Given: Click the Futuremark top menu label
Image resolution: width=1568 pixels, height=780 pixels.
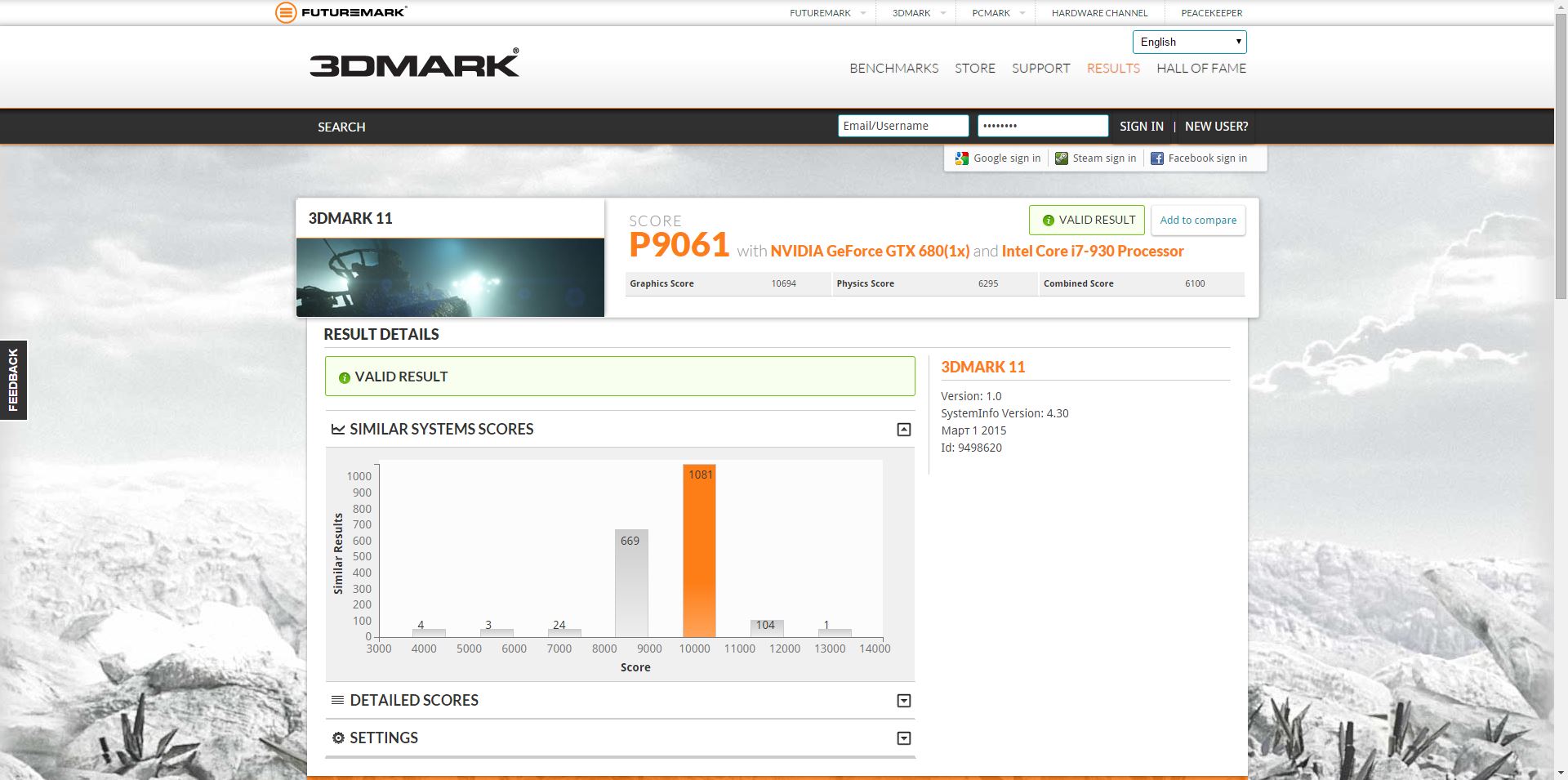Looking at the screenshot, I should tap(820, 13).
